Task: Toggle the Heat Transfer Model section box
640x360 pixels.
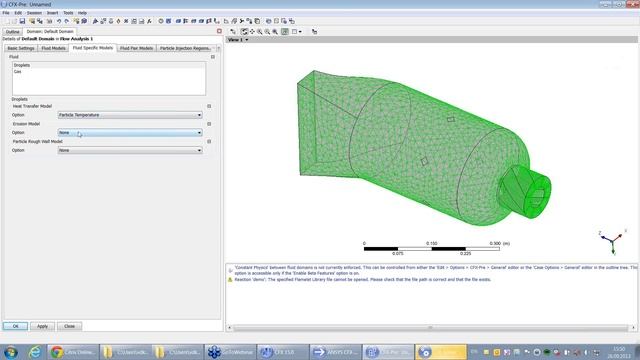Action: (209, 106)
